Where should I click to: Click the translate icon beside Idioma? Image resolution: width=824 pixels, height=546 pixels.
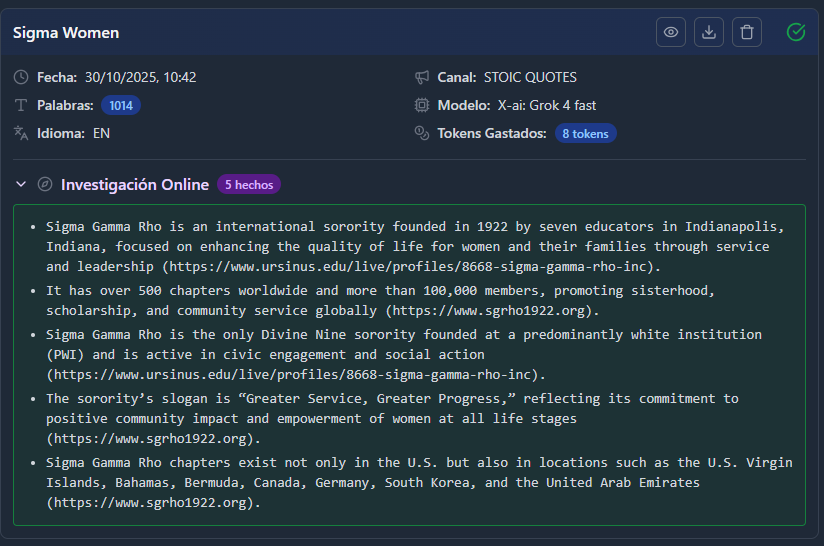(21, 133)
